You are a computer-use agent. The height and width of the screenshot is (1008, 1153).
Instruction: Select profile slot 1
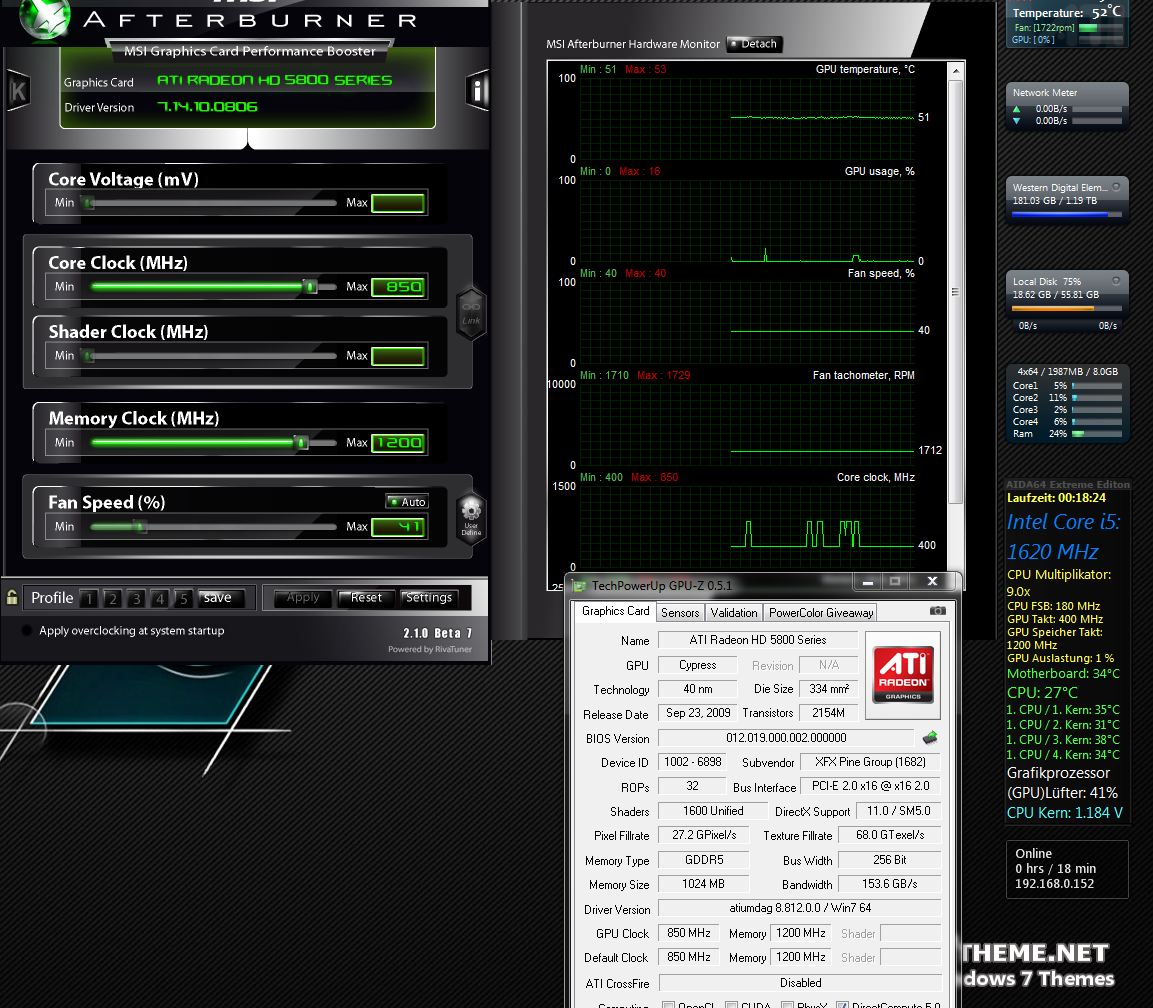[x=88, y=598]
